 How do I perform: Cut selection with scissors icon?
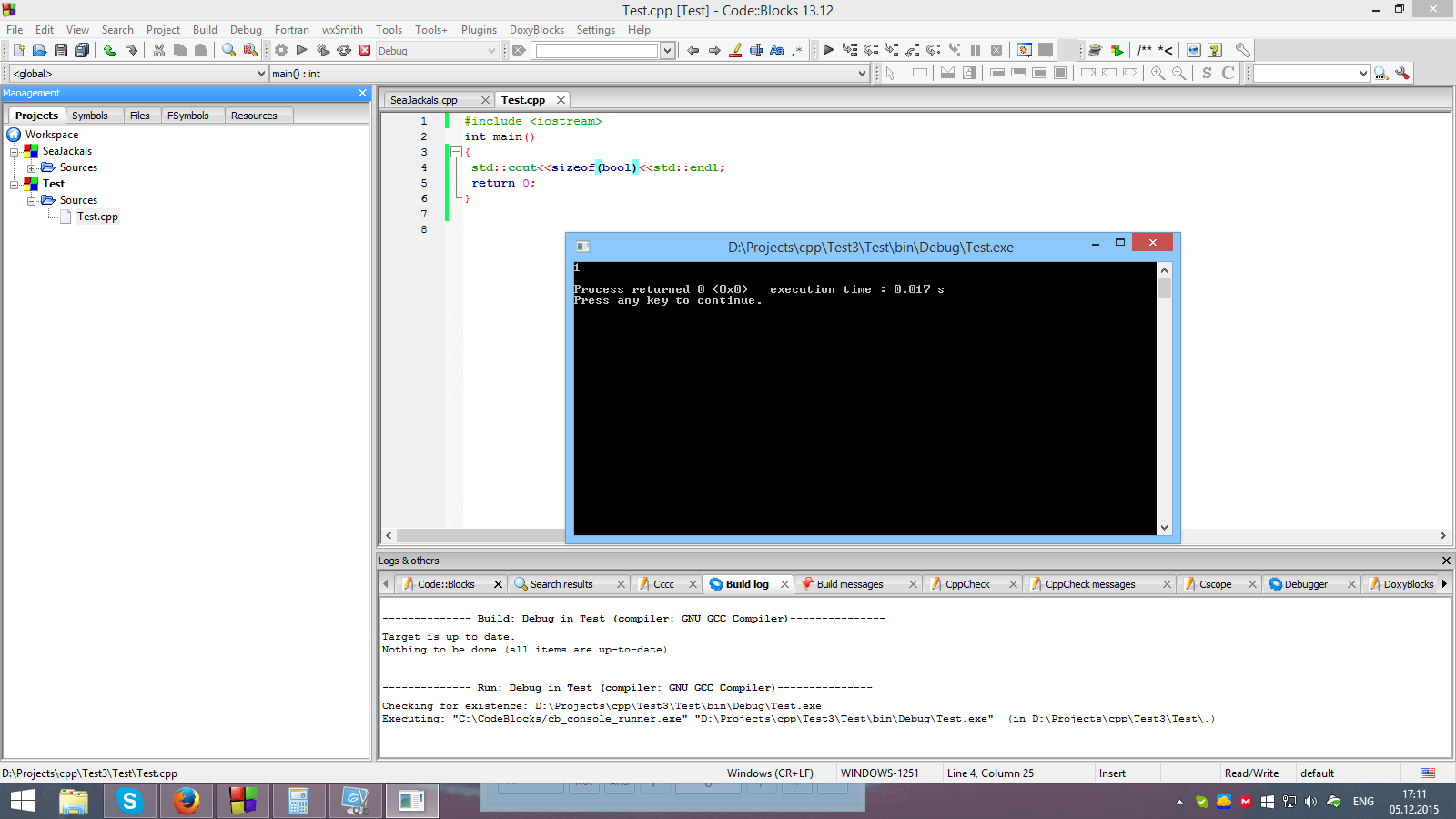(159, 50)
